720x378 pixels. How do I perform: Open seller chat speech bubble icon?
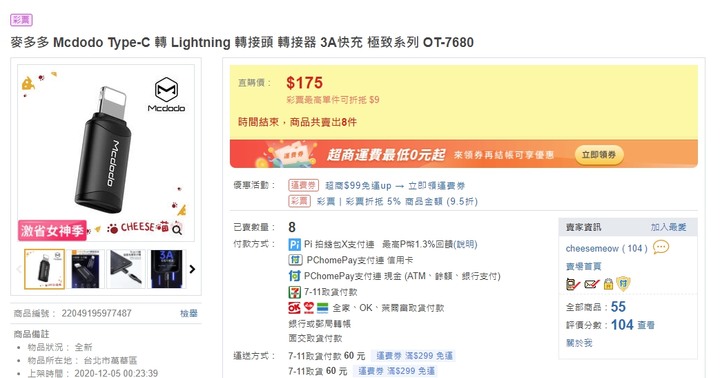pos(661,248)
